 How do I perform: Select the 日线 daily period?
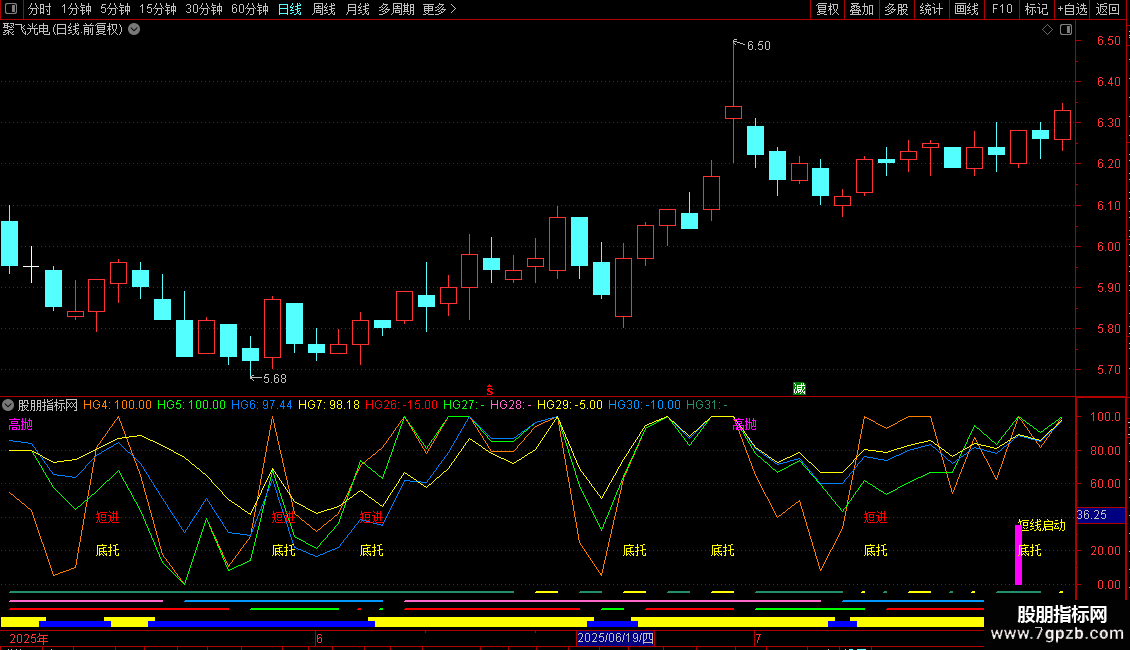290,9
